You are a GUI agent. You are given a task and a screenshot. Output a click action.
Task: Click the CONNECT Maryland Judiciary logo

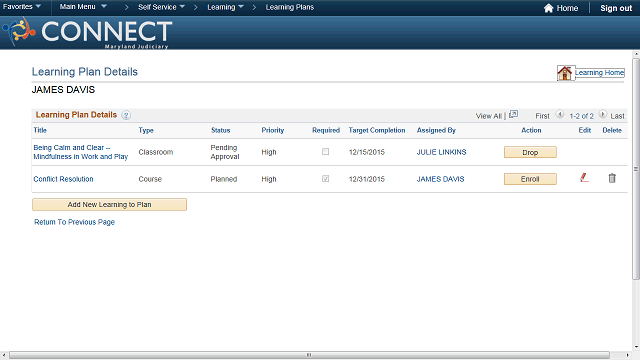tap(87, 33)
